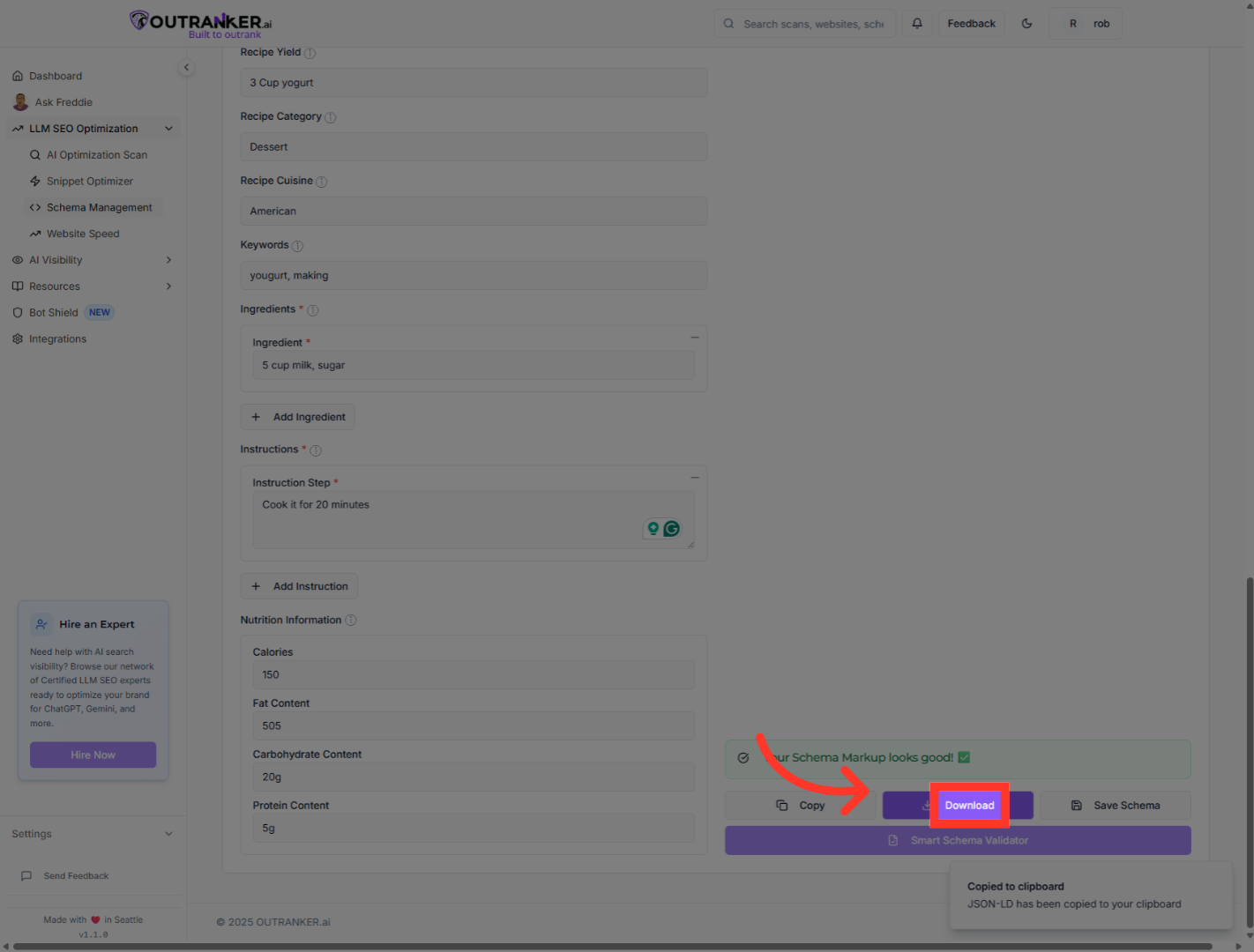Screen dimensions: 1254x952
Task: Click the Grammarly icon in instruction box
Action: click(x=672, y=529)
